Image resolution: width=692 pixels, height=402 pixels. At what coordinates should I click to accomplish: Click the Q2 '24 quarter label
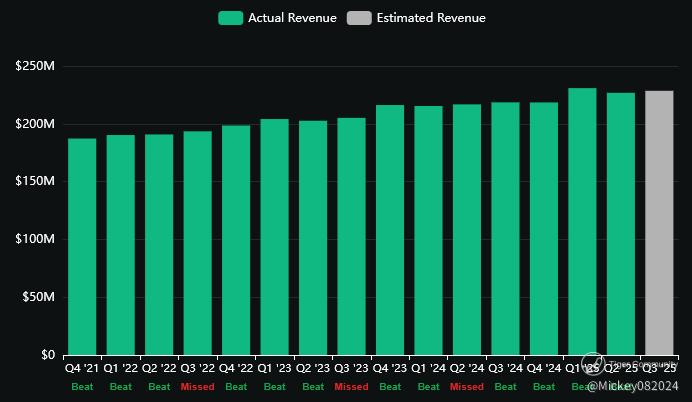[467, 368]
